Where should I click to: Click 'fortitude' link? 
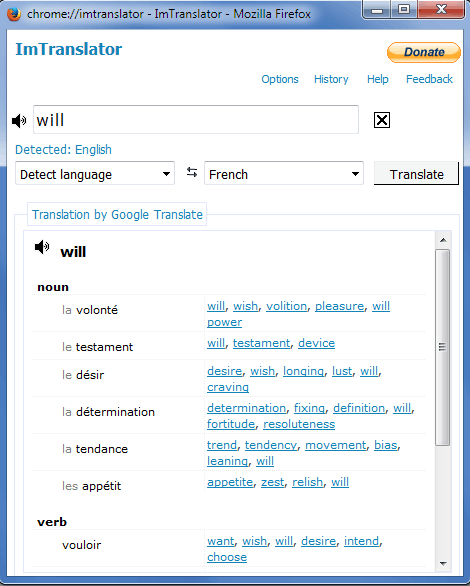231,424
